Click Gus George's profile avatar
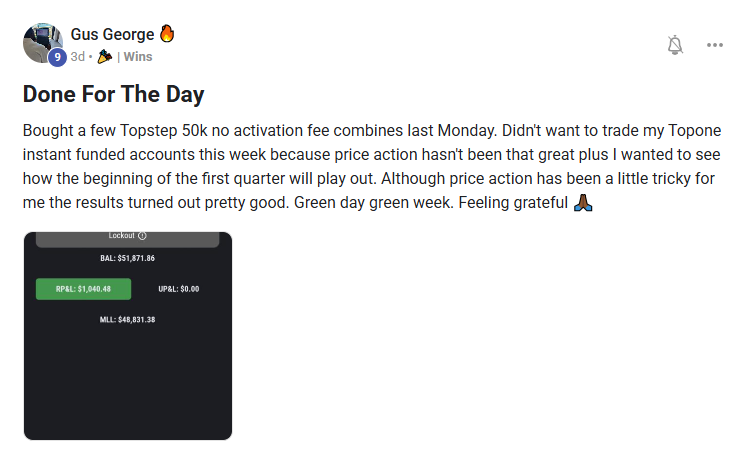This screenshot has width=755, height=455. 42,42
